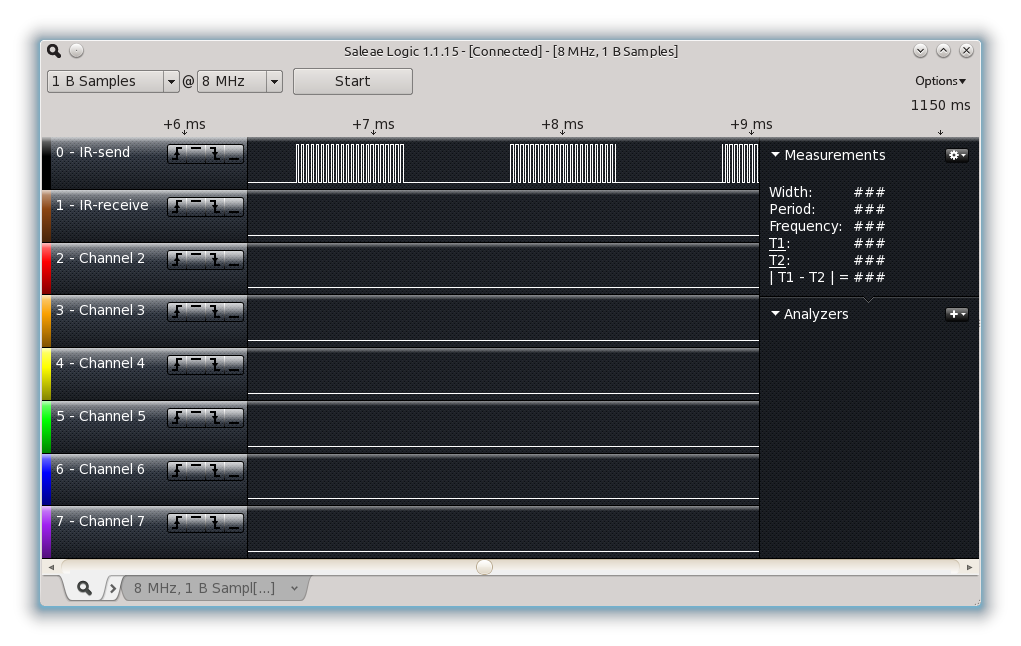Open the Measurements gear settings menu

coord(957,155)
